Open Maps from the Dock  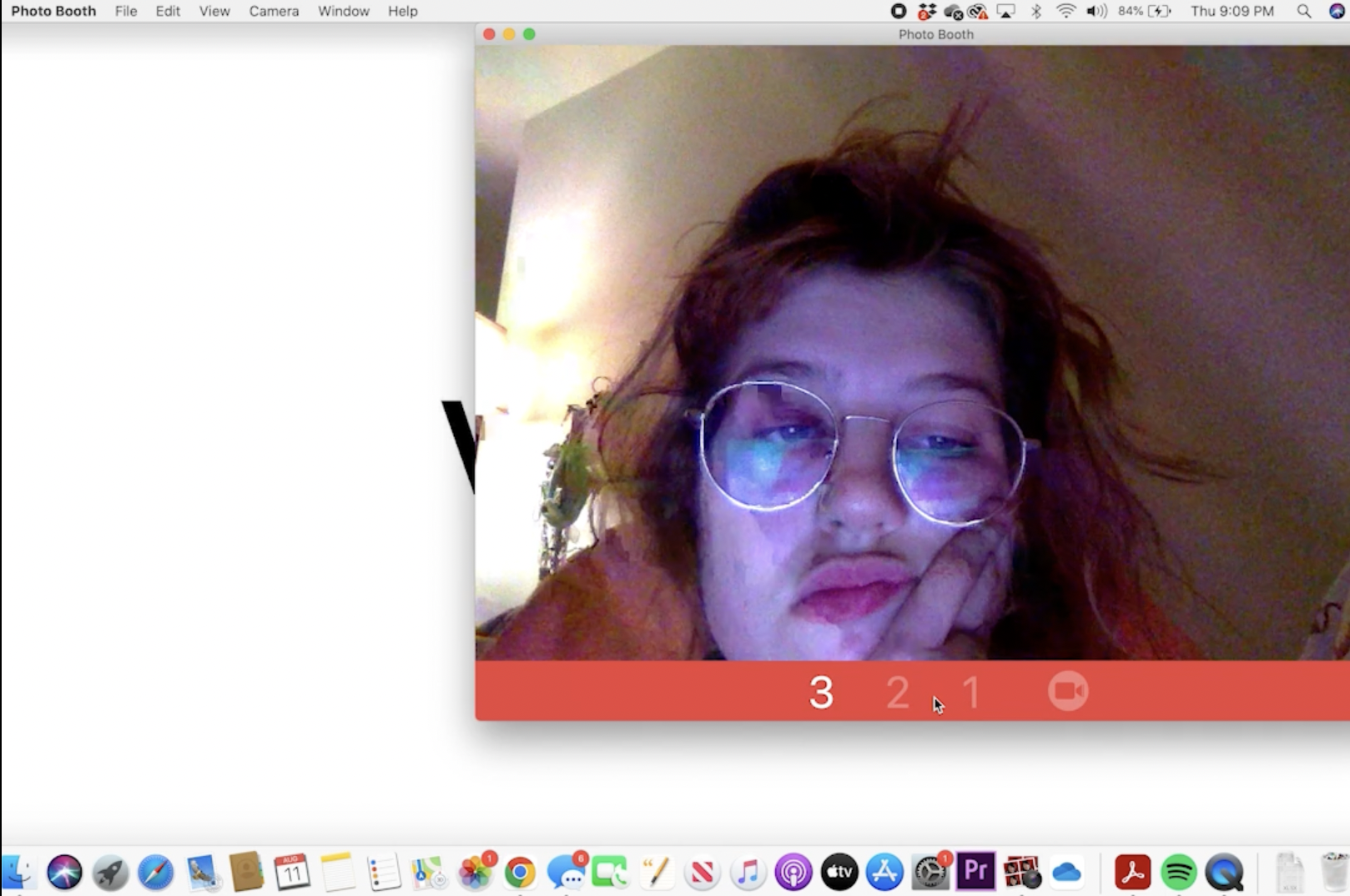[x=429, y=873]
